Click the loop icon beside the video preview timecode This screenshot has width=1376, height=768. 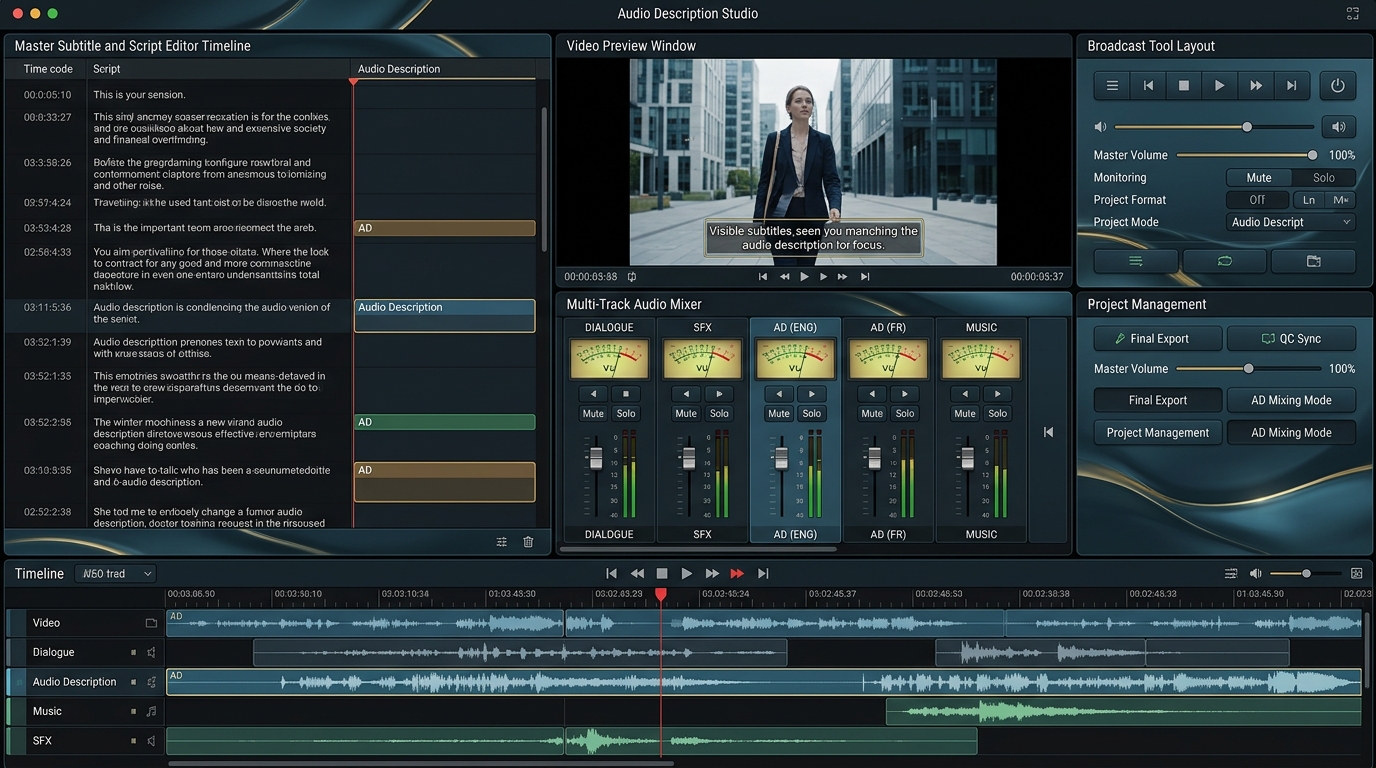pos(632,277)
